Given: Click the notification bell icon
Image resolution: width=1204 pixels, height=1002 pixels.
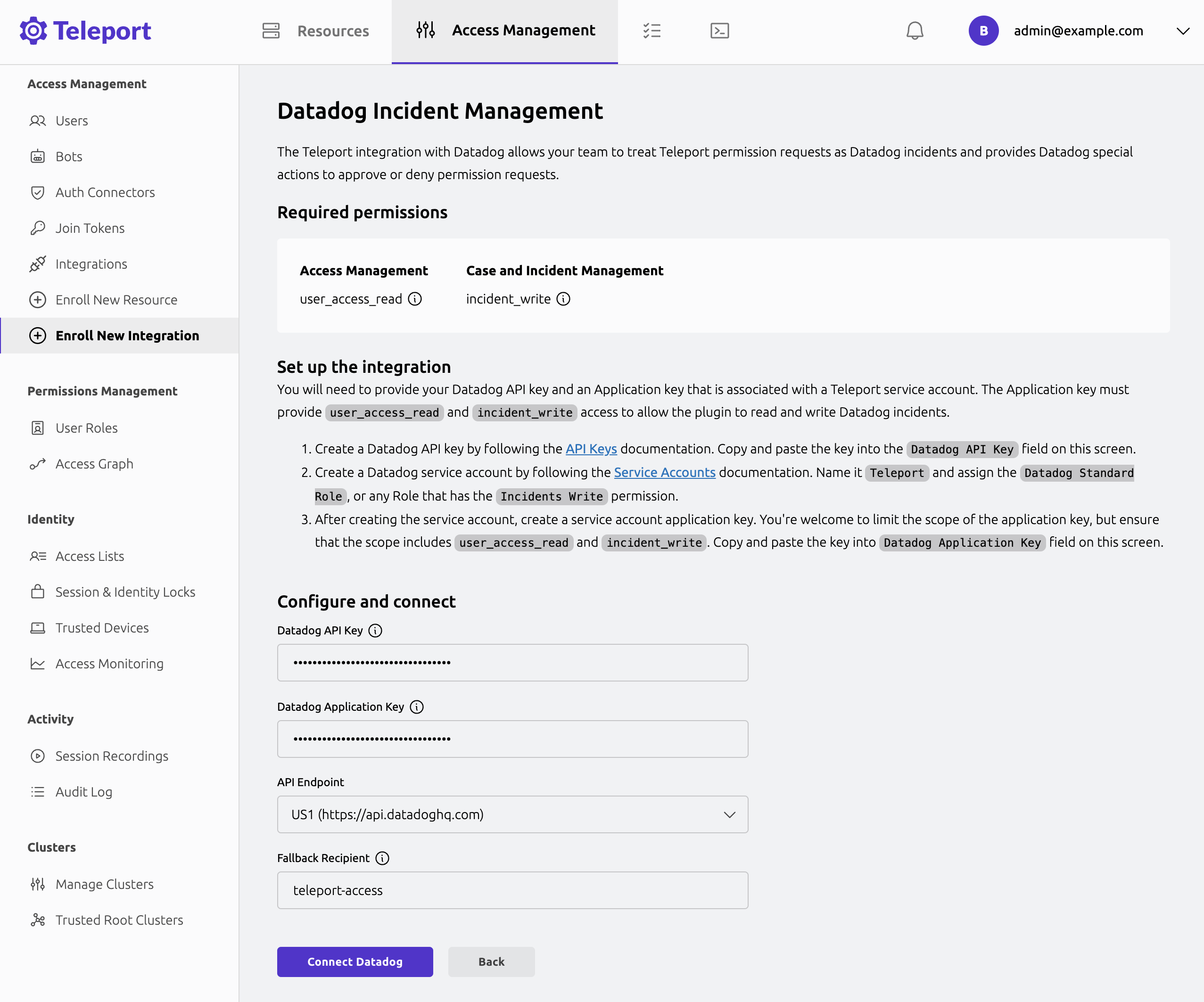Looking at the screenshot, I should tap(915, 31).
